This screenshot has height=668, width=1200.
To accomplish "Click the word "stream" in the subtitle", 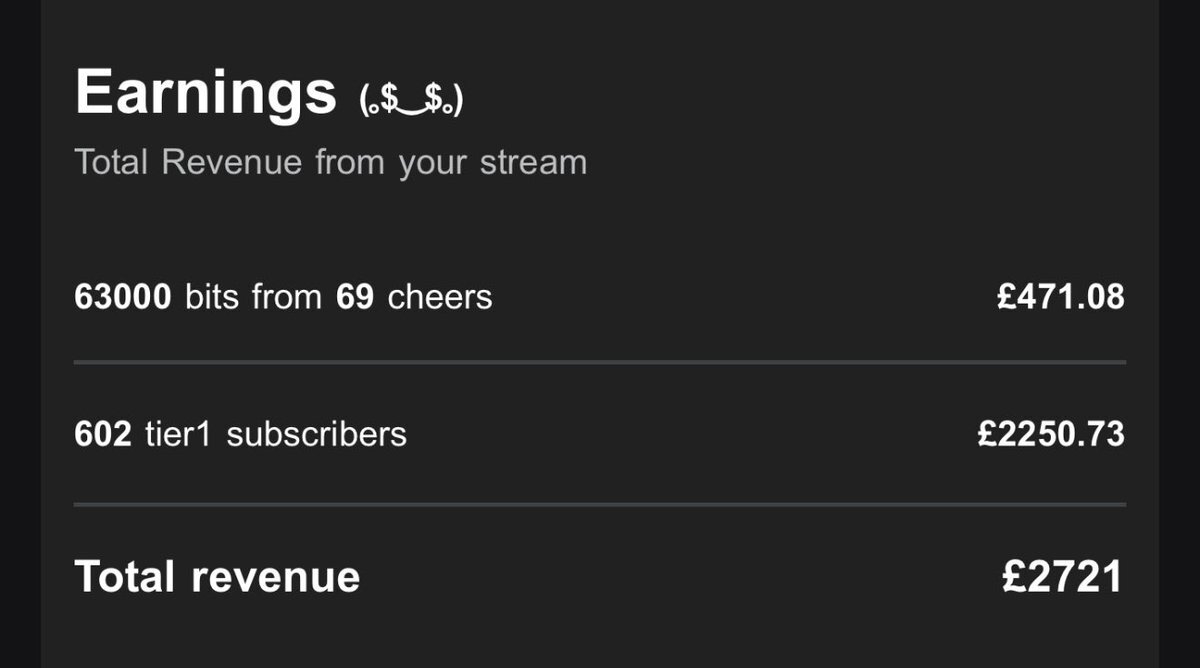I will 532,162.
